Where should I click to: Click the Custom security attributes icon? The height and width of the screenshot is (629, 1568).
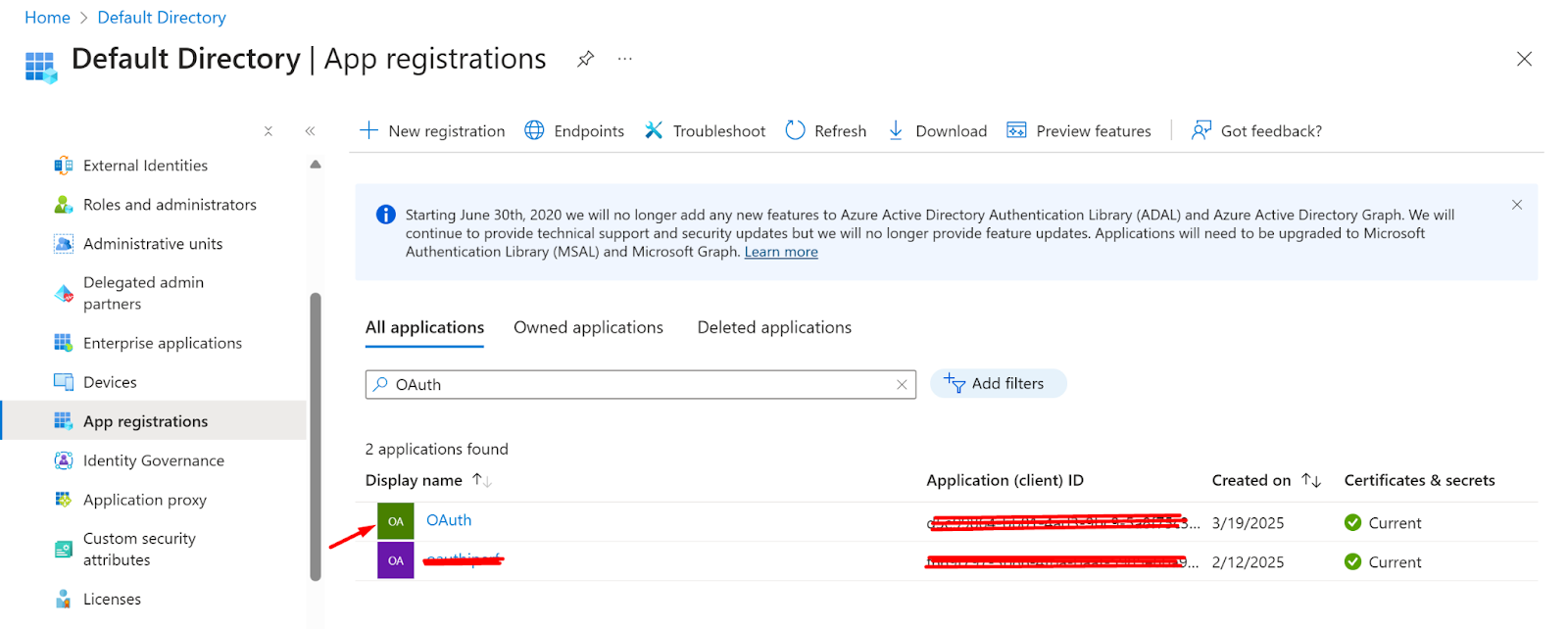click(x=64, y=550)
